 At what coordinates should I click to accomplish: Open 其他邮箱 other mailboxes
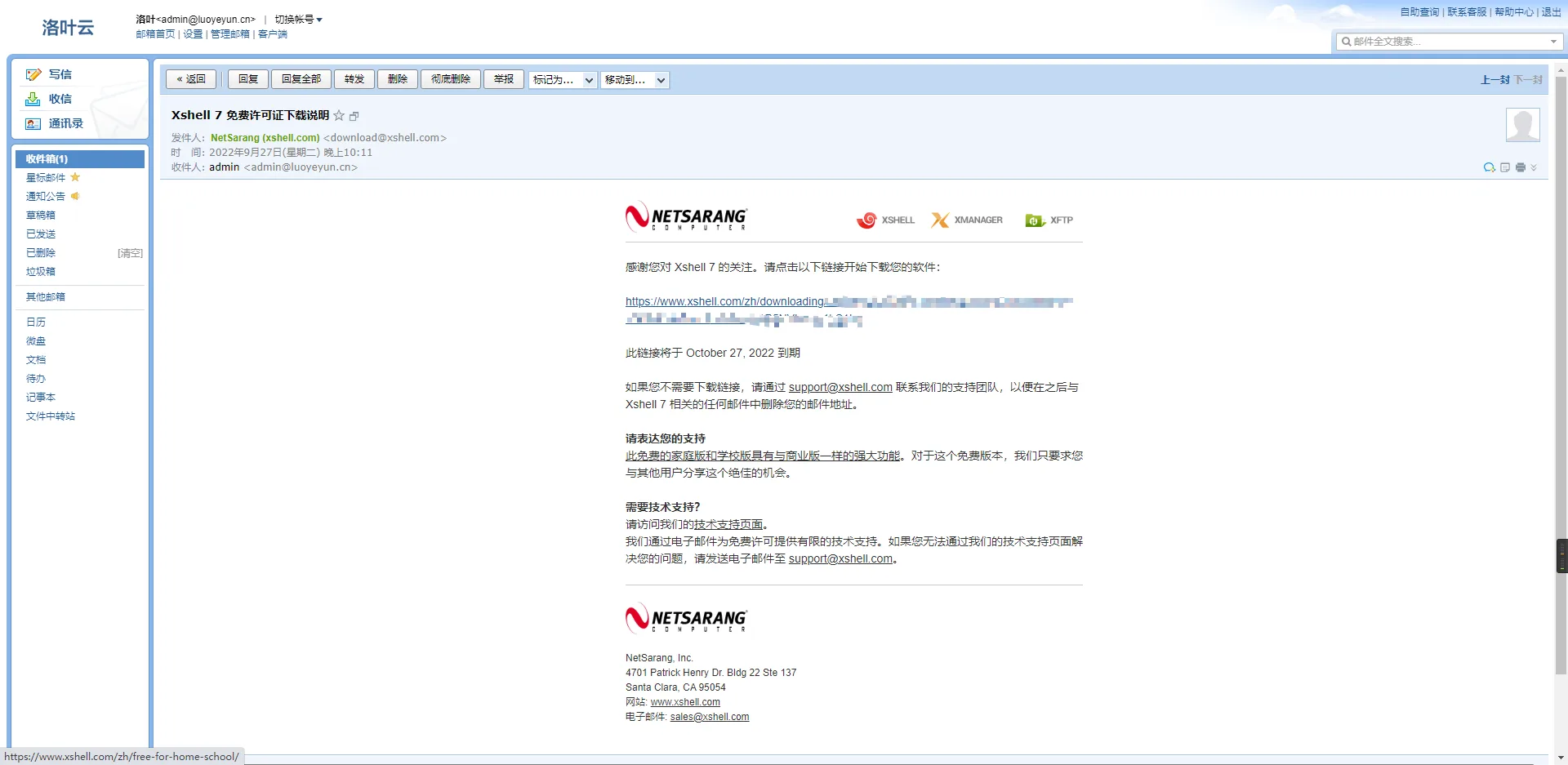46,297
